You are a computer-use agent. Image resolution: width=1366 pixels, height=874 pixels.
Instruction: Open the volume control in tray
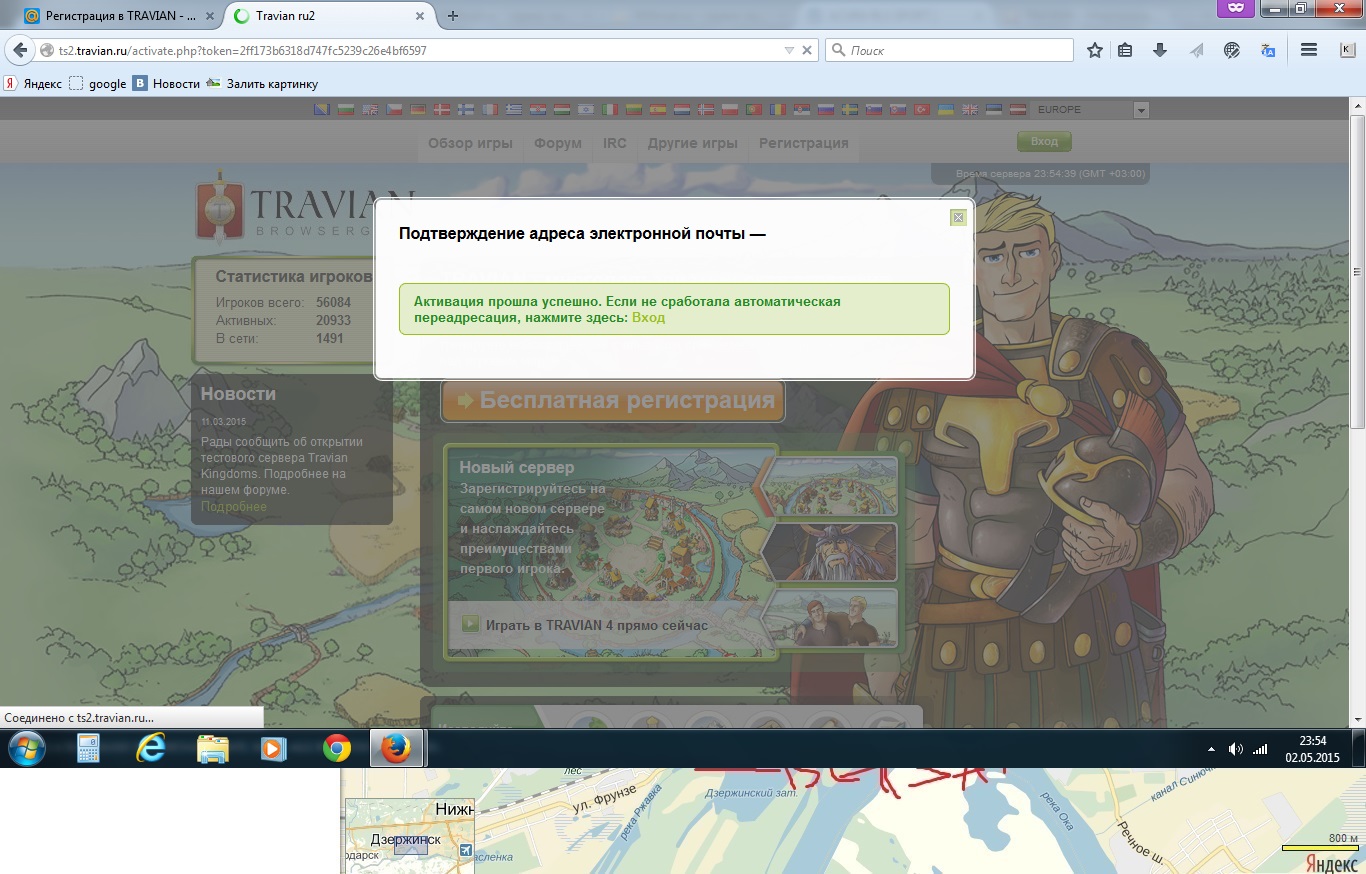click(1236, 749)
